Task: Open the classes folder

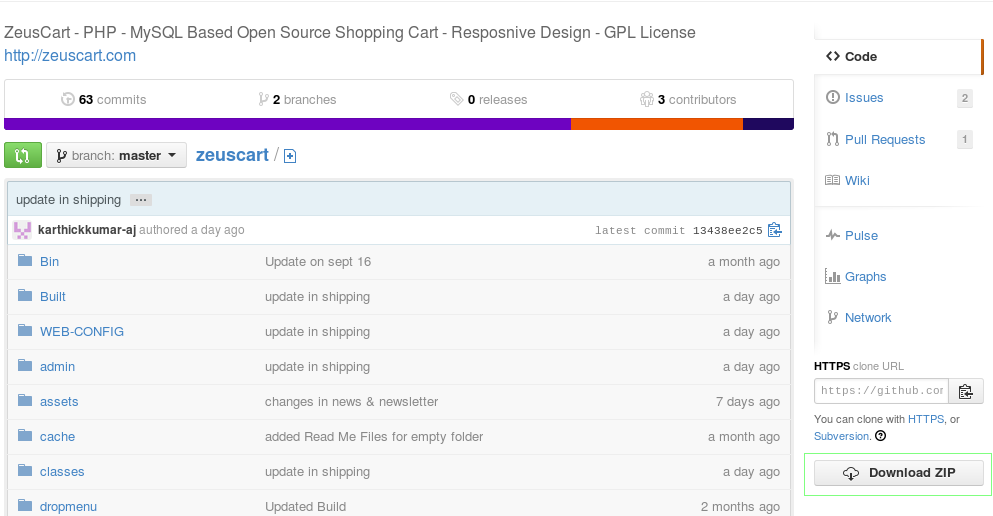Action: [x=62, y=472]
